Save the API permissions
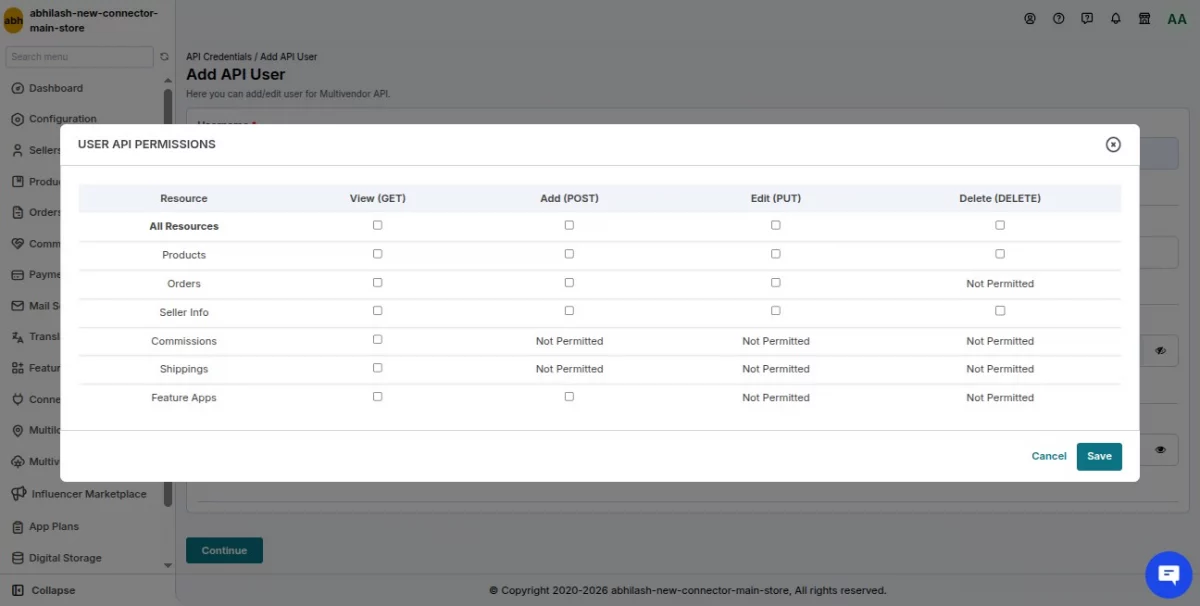This screenshot has width=1200, height=606. pyautogui.click(x=1099, y=456)
